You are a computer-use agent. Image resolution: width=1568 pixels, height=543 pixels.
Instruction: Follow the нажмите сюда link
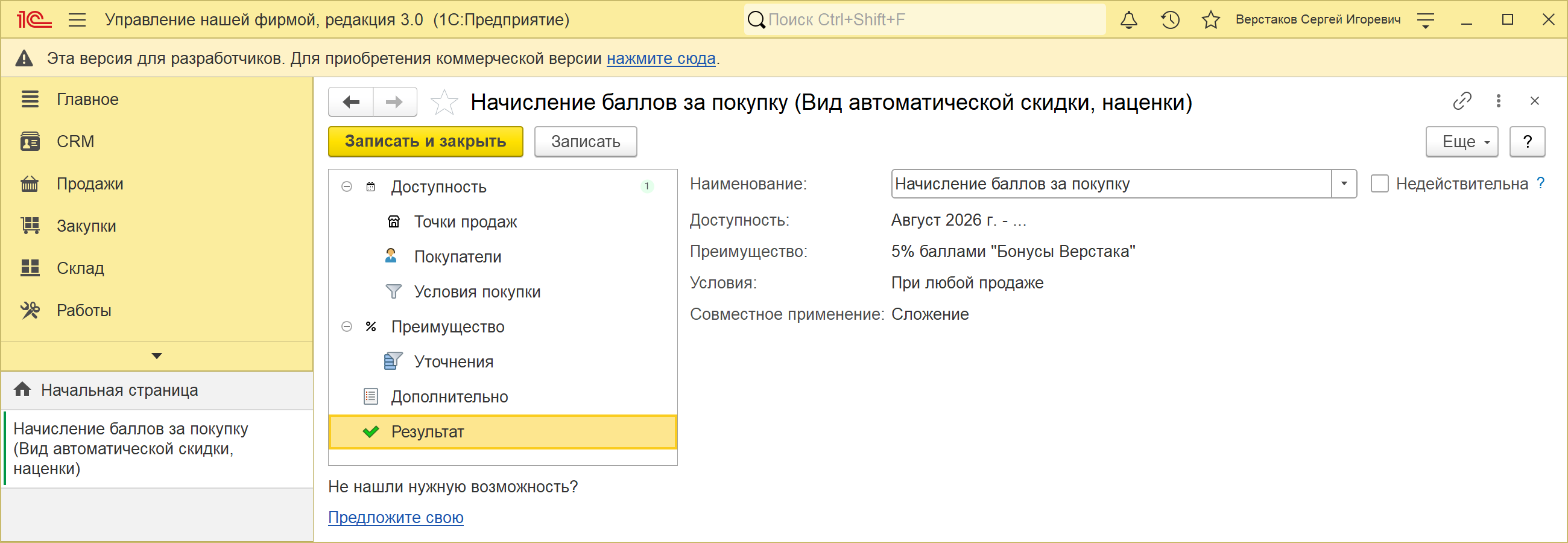pyautogui.click(x=661, y=59)
